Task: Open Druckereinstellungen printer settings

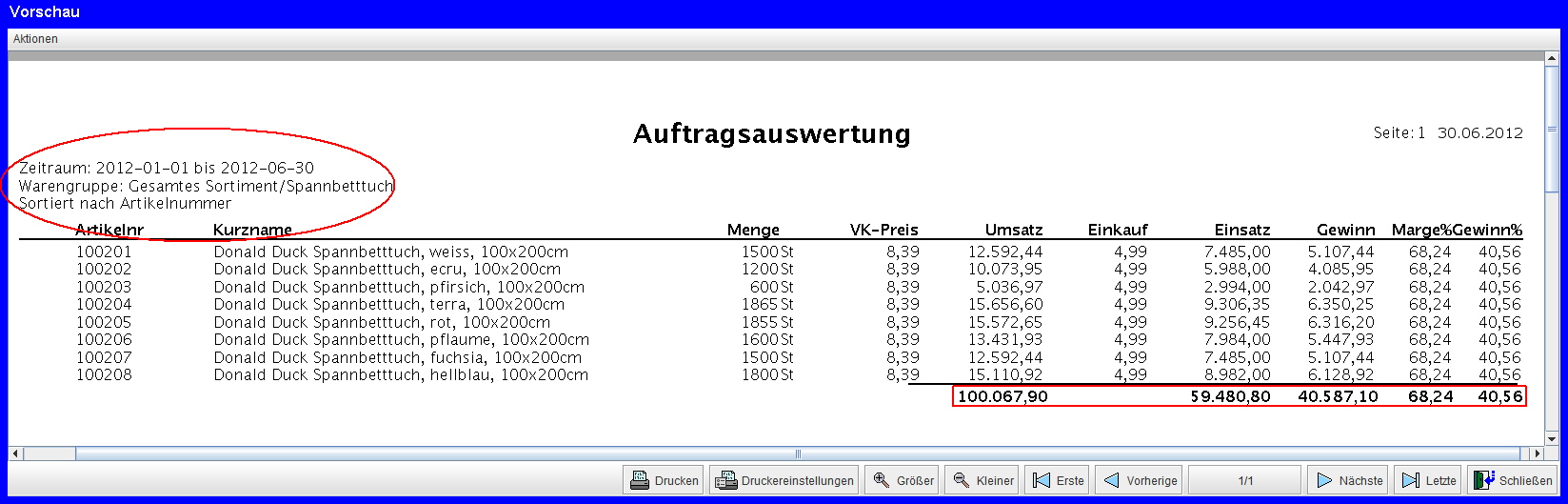Action: coord(784,480)
